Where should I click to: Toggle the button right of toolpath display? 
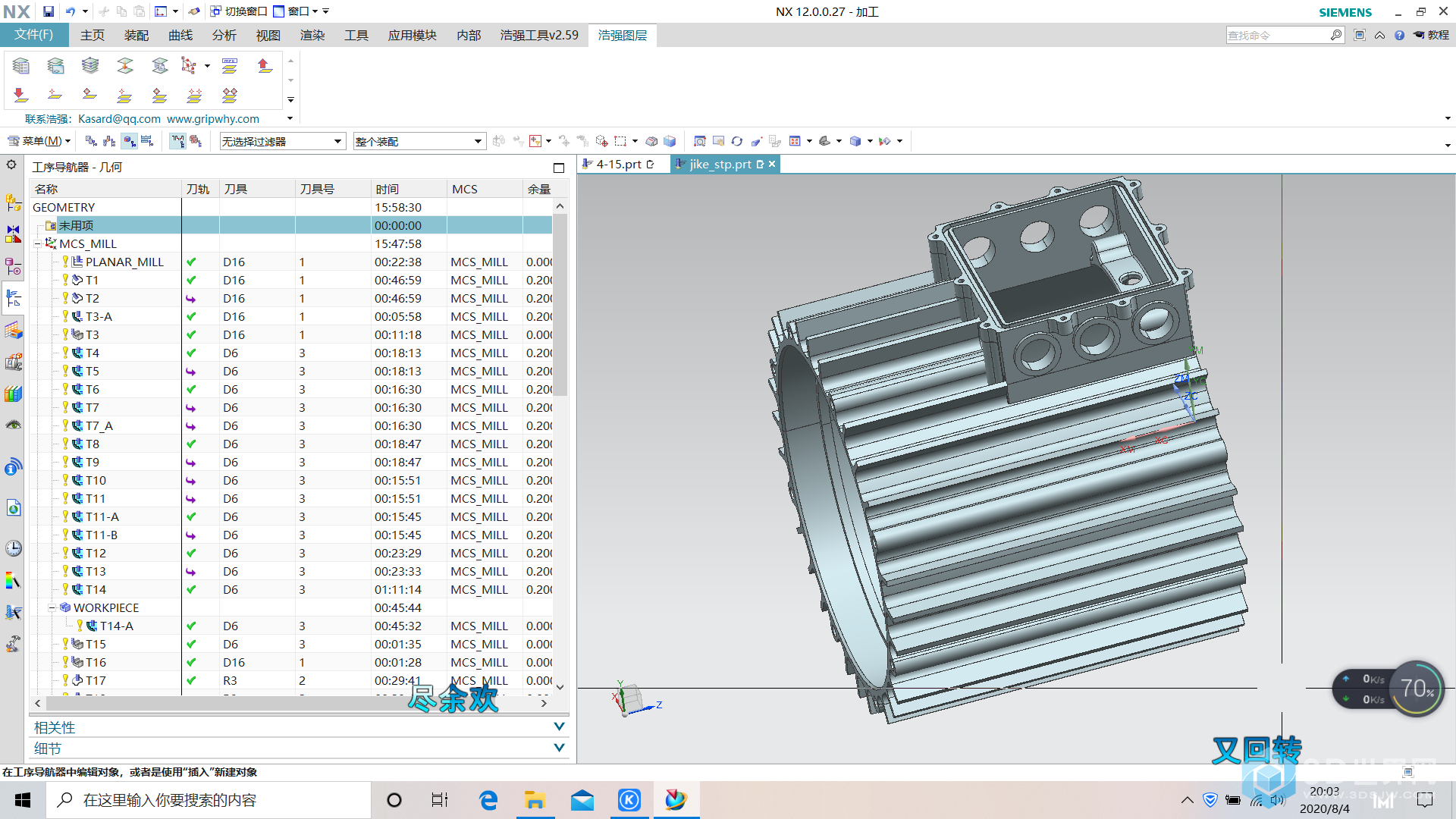click(x=196, y=141)
